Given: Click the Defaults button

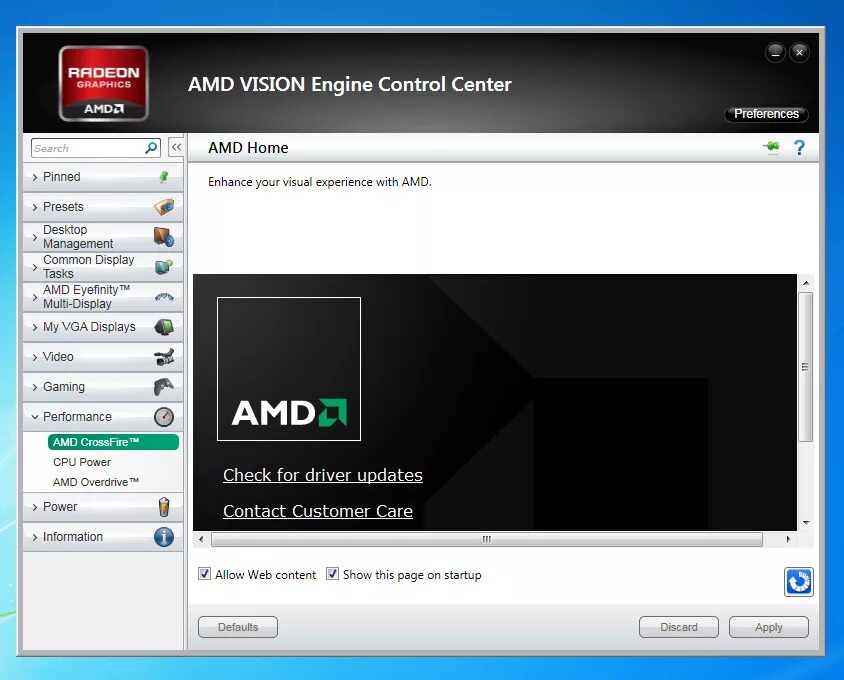Looking at the screenshot, I should click(238, 627).
